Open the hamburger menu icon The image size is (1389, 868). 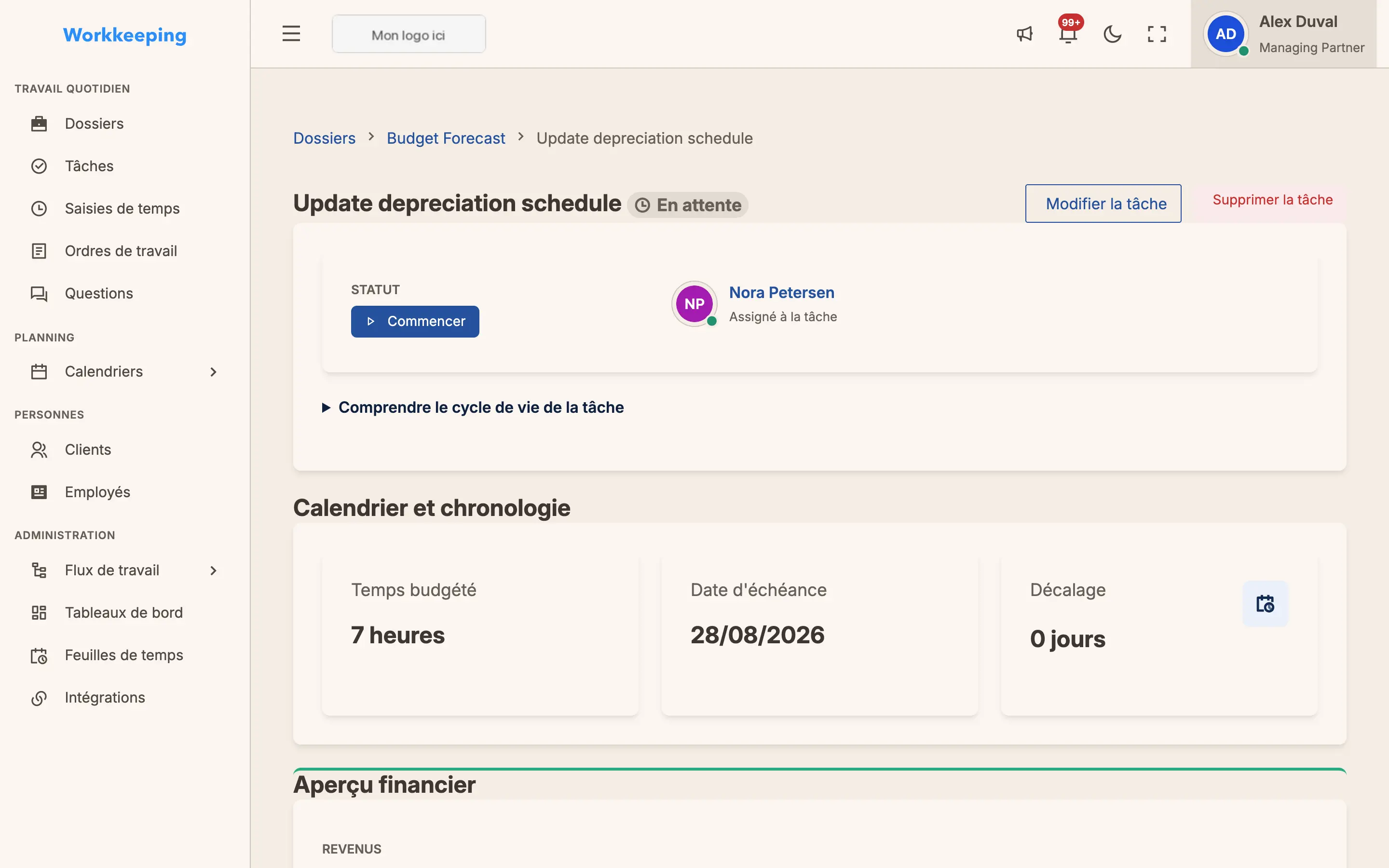[291, 34]
